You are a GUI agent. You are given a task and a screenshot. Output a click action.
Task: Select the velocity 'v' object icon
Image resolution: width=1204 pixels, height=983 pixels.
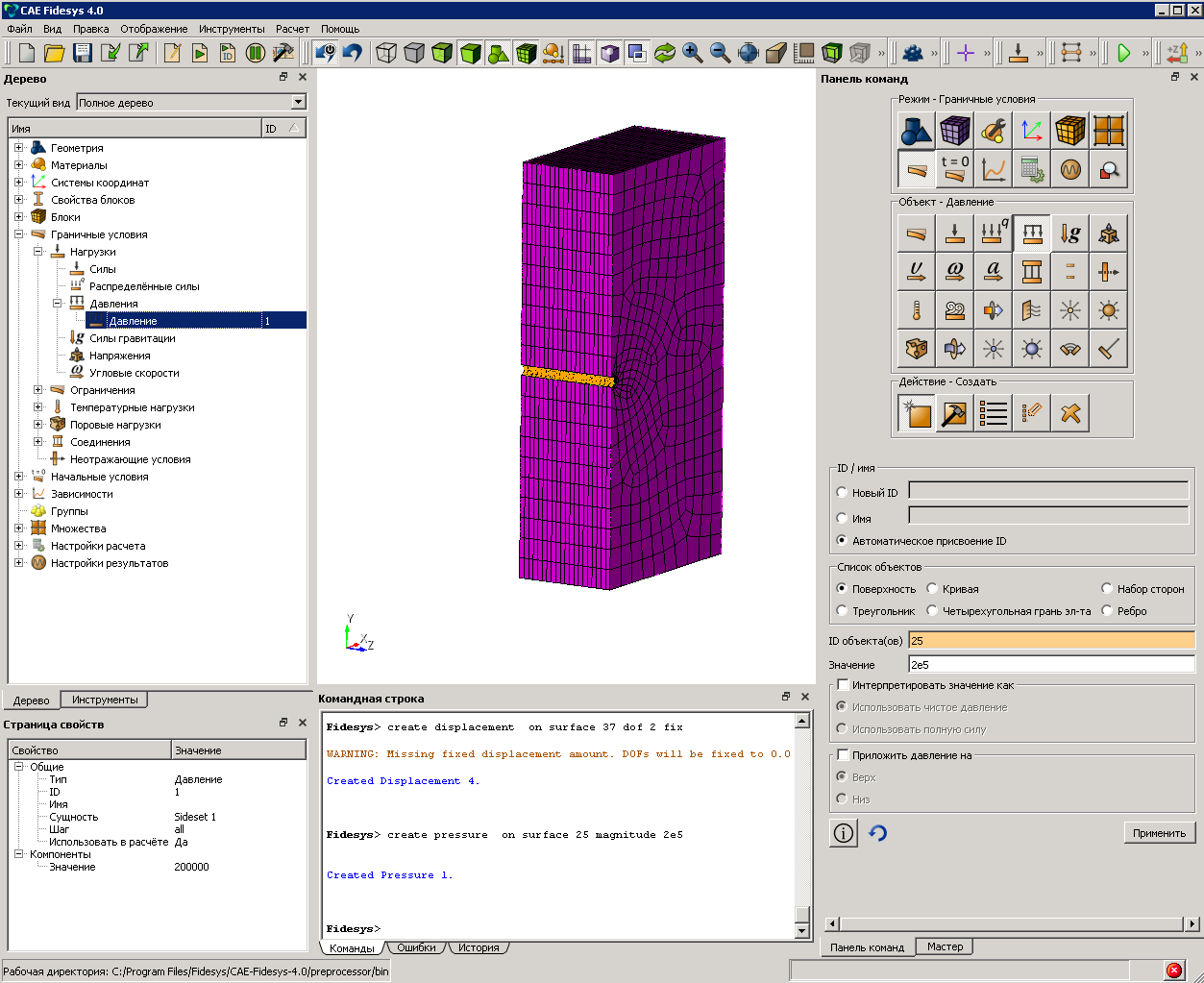[x=917, y=271]
